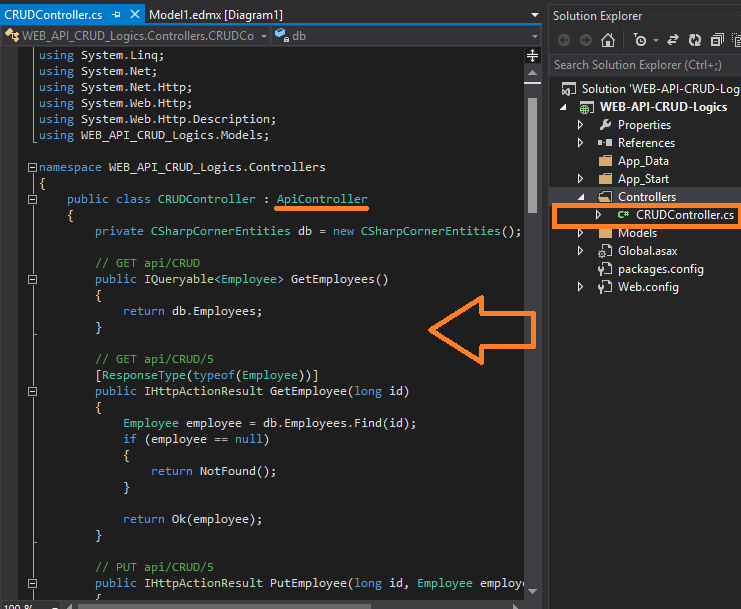The width and height of the screenshot is (741, 609).
Task: Expand the Models folder
Action: click(580, 233)
